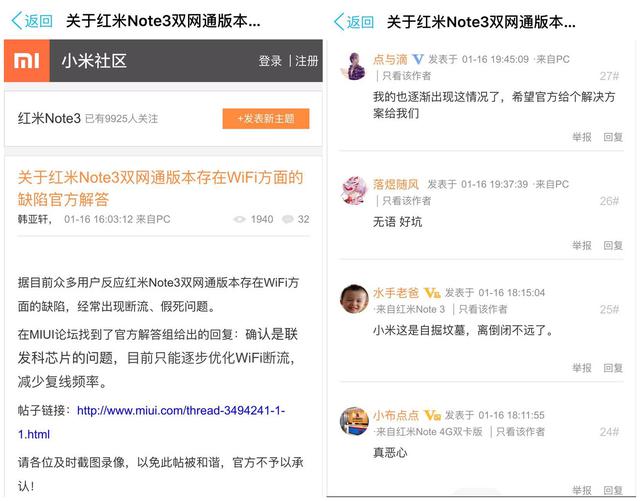
Task: Tap the back arrow on left screen
Action: [x=17, y=21]
